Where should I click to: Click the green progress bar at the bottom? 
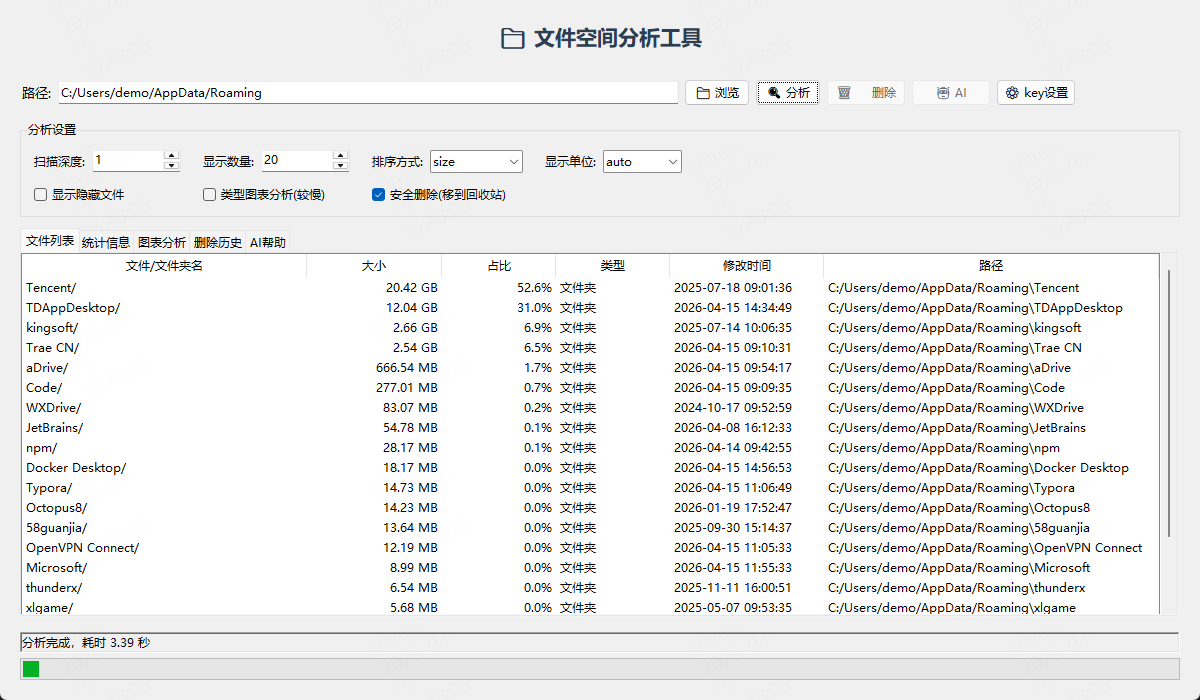31,669
